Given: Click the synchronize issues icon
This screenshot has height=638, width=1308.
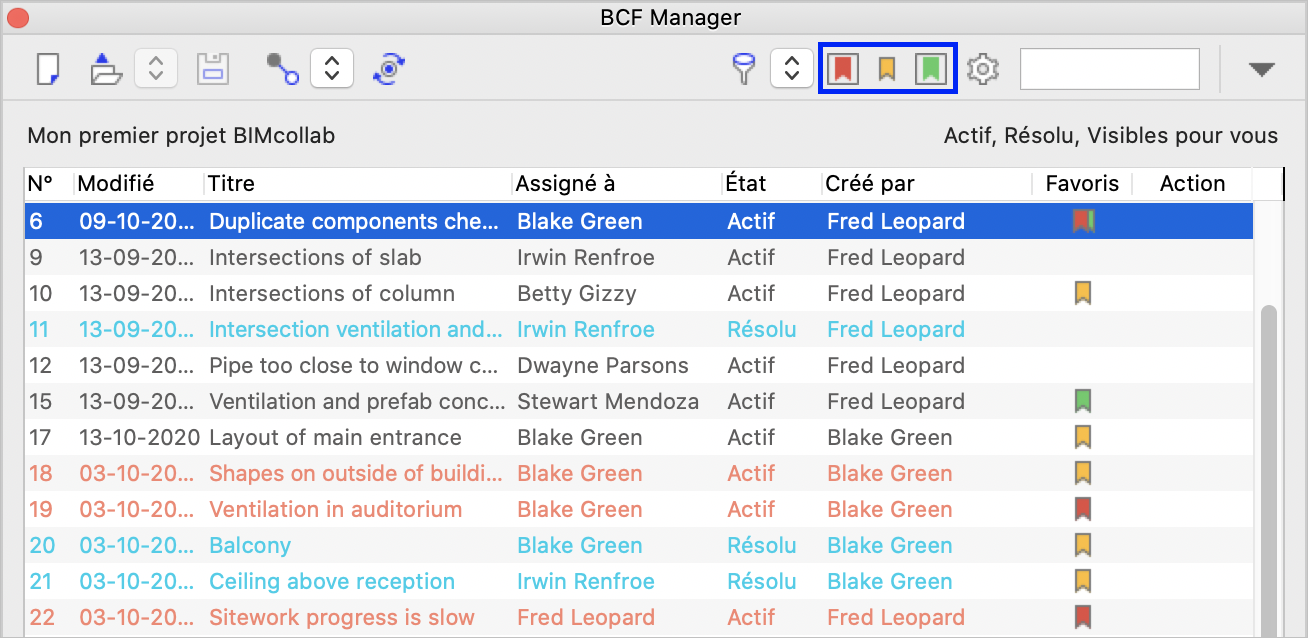Looking at the screenshot, I should point(388,69).
